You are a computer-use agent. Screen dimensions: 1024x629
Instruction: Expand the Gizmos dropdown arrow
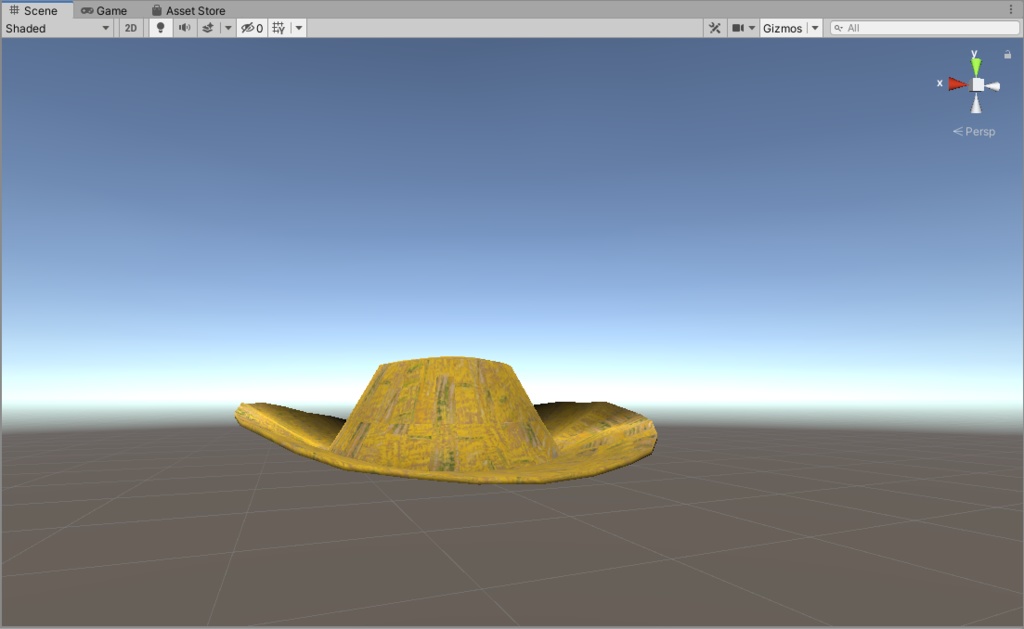pos(815,28)
